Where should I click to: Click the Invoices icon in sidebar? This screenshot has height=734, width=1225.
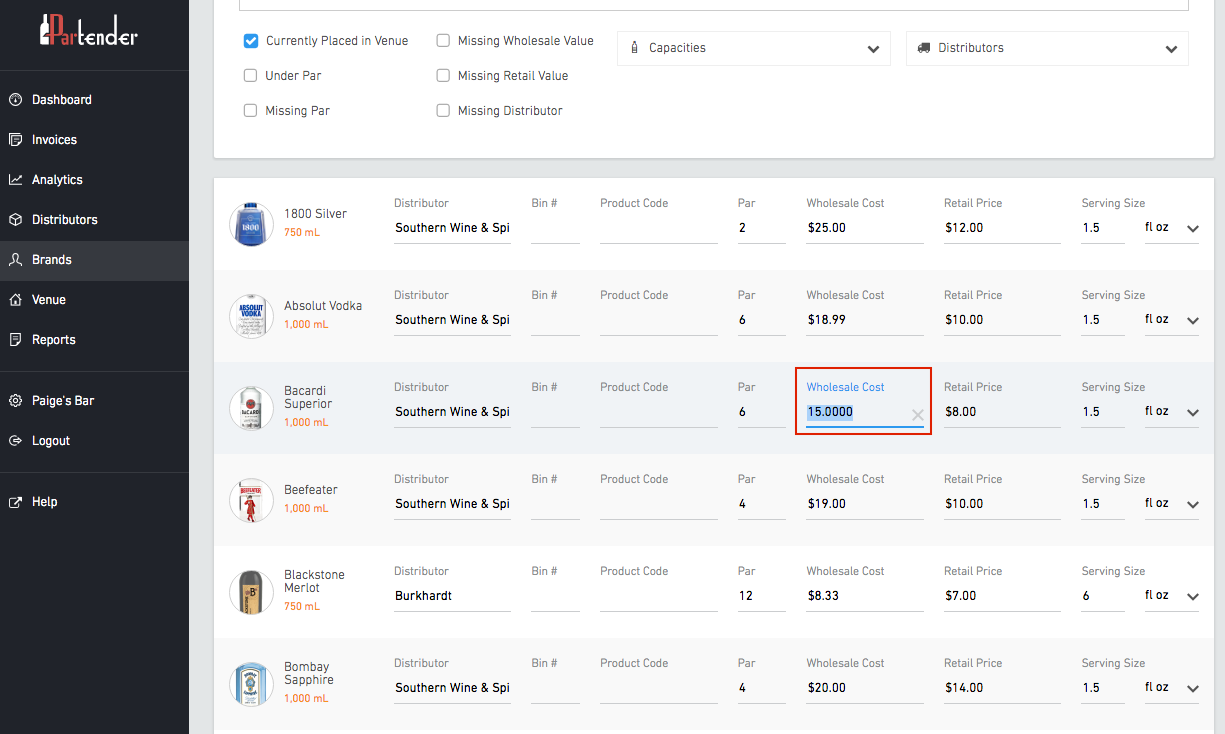tap(15, 140)
